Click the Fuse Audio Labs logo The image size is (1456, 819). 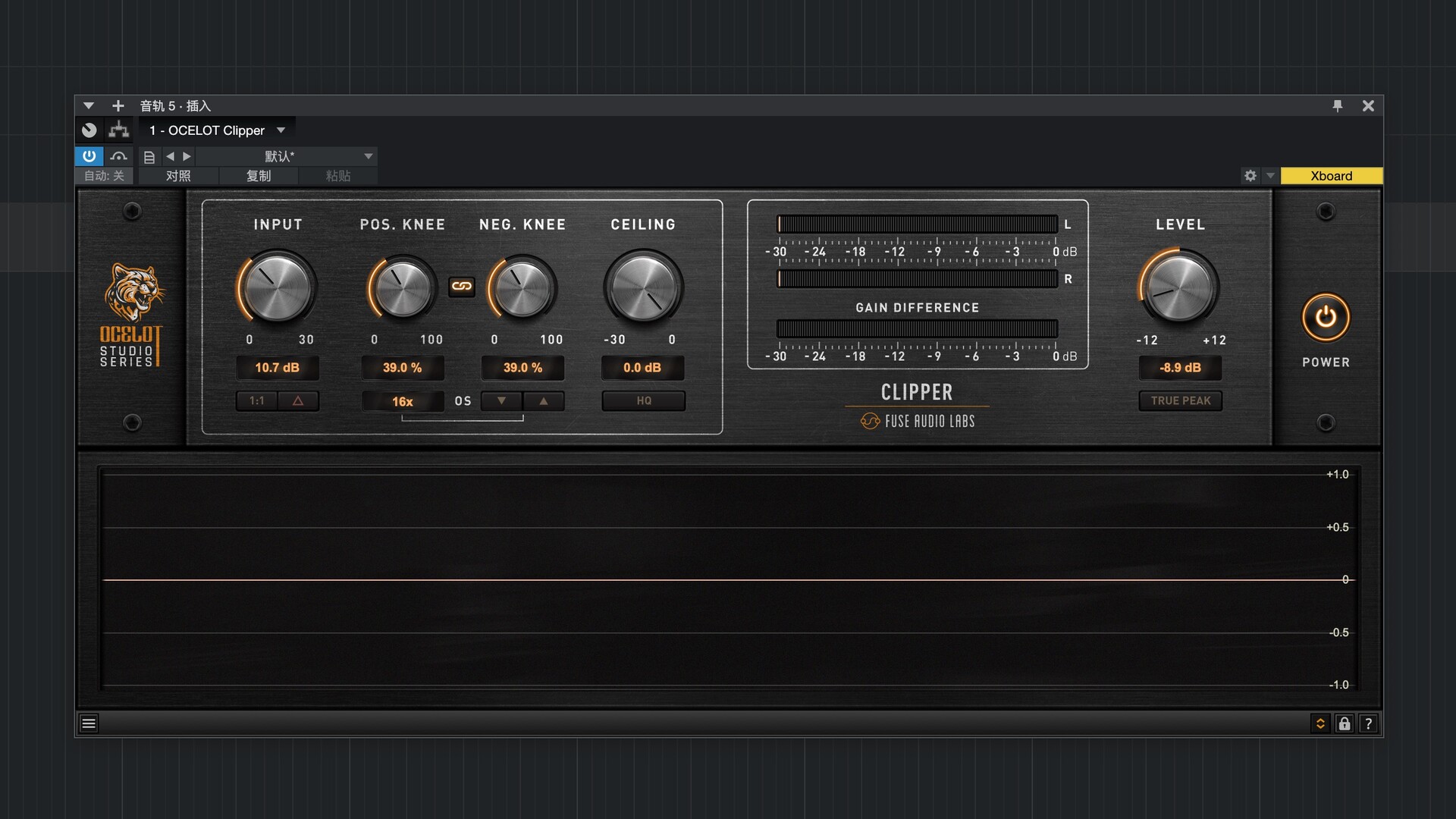pyautogui.click(x=918, y=421)
